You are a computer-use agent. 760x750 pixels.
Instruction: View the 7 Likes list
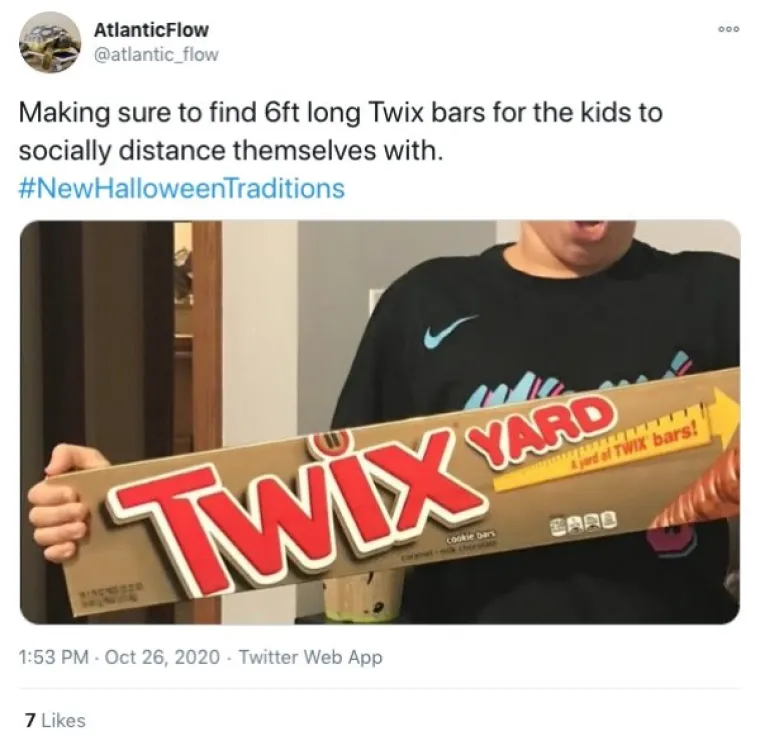55,720
